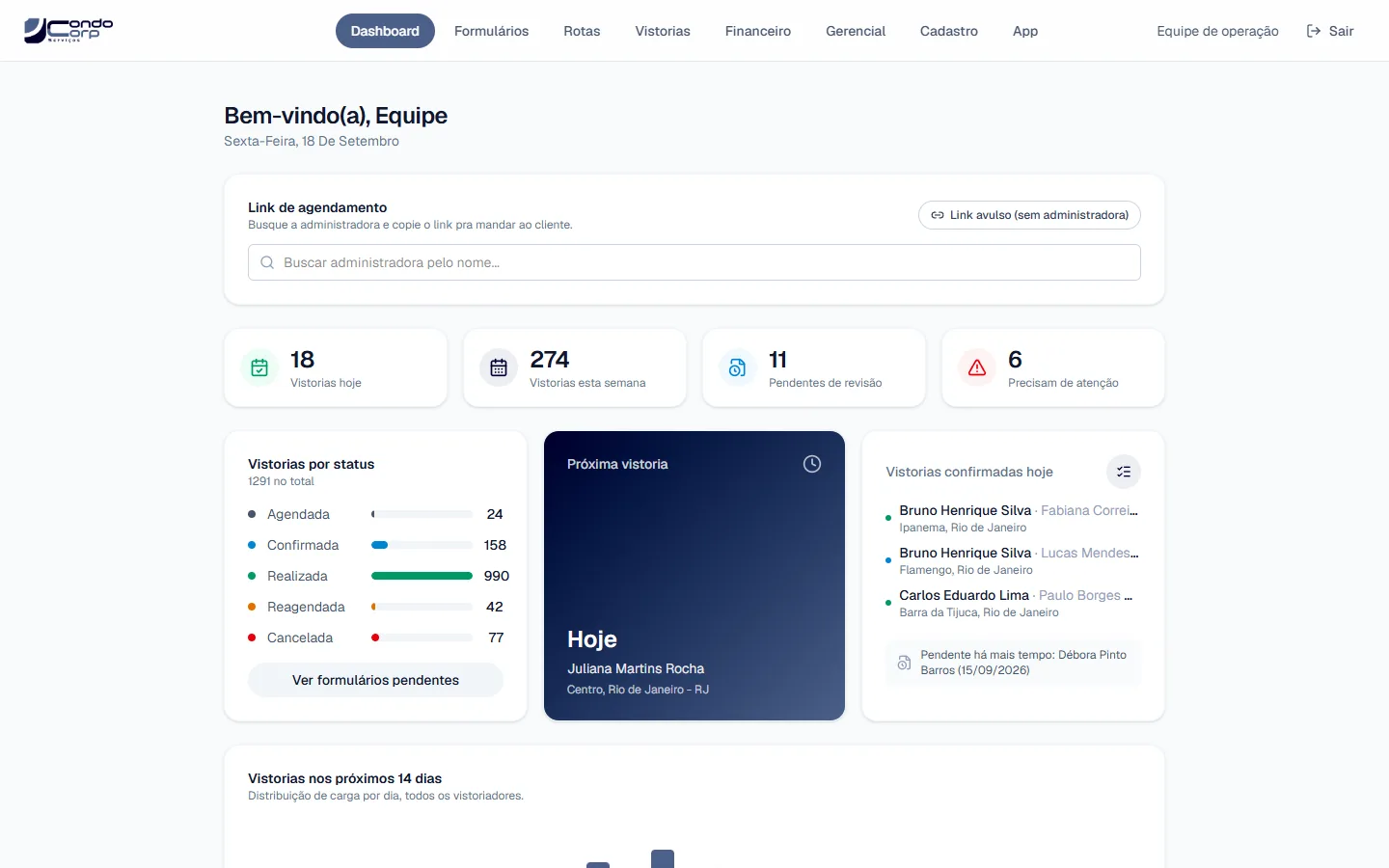Viewport: 1389px width, 868px height.
Task: Click the 1291 no total text
Action: (x=281, y=481)
